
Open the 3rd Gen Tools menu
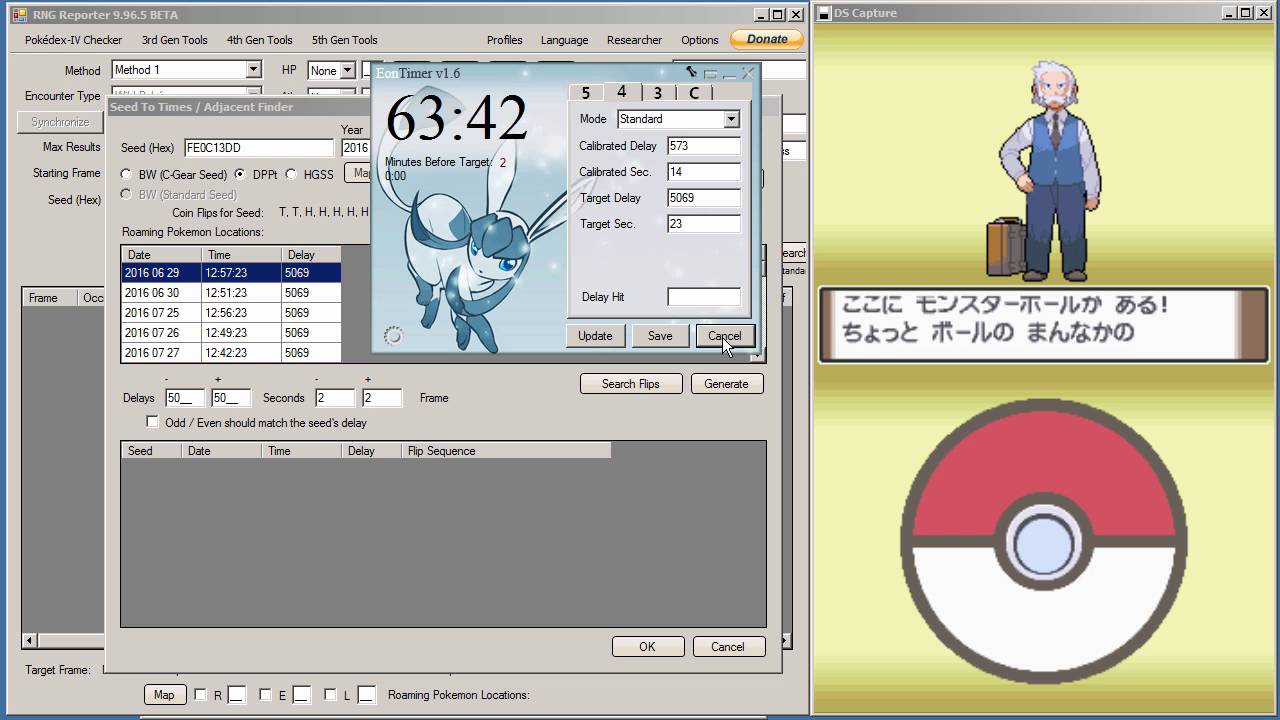(x=175, y=40)
